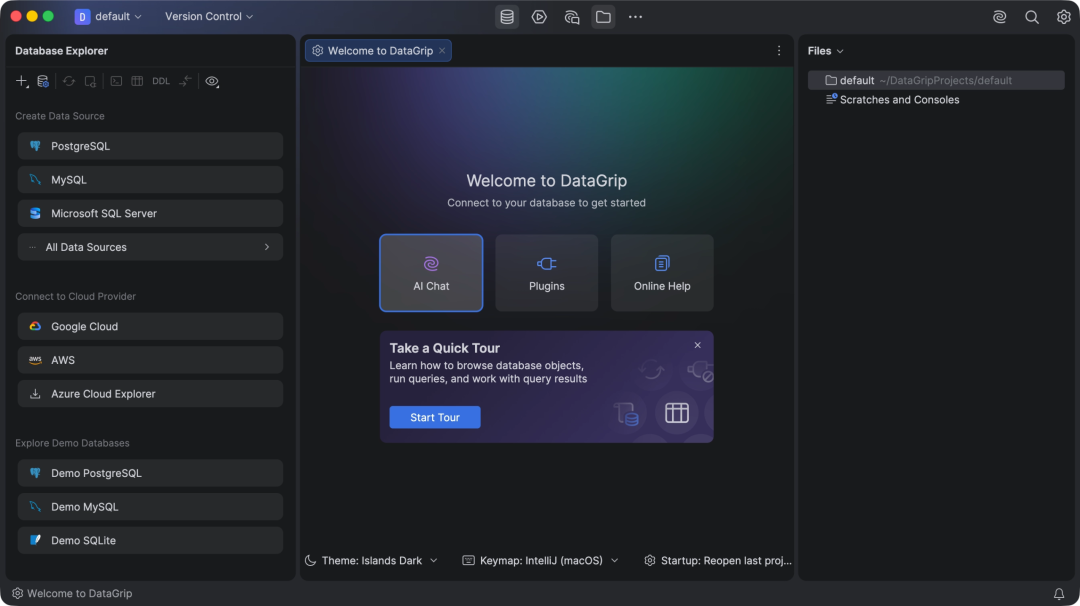Create a Microsoft SQL Server data source
Screen dimensions: 1080x606
[x=150, y=213]
